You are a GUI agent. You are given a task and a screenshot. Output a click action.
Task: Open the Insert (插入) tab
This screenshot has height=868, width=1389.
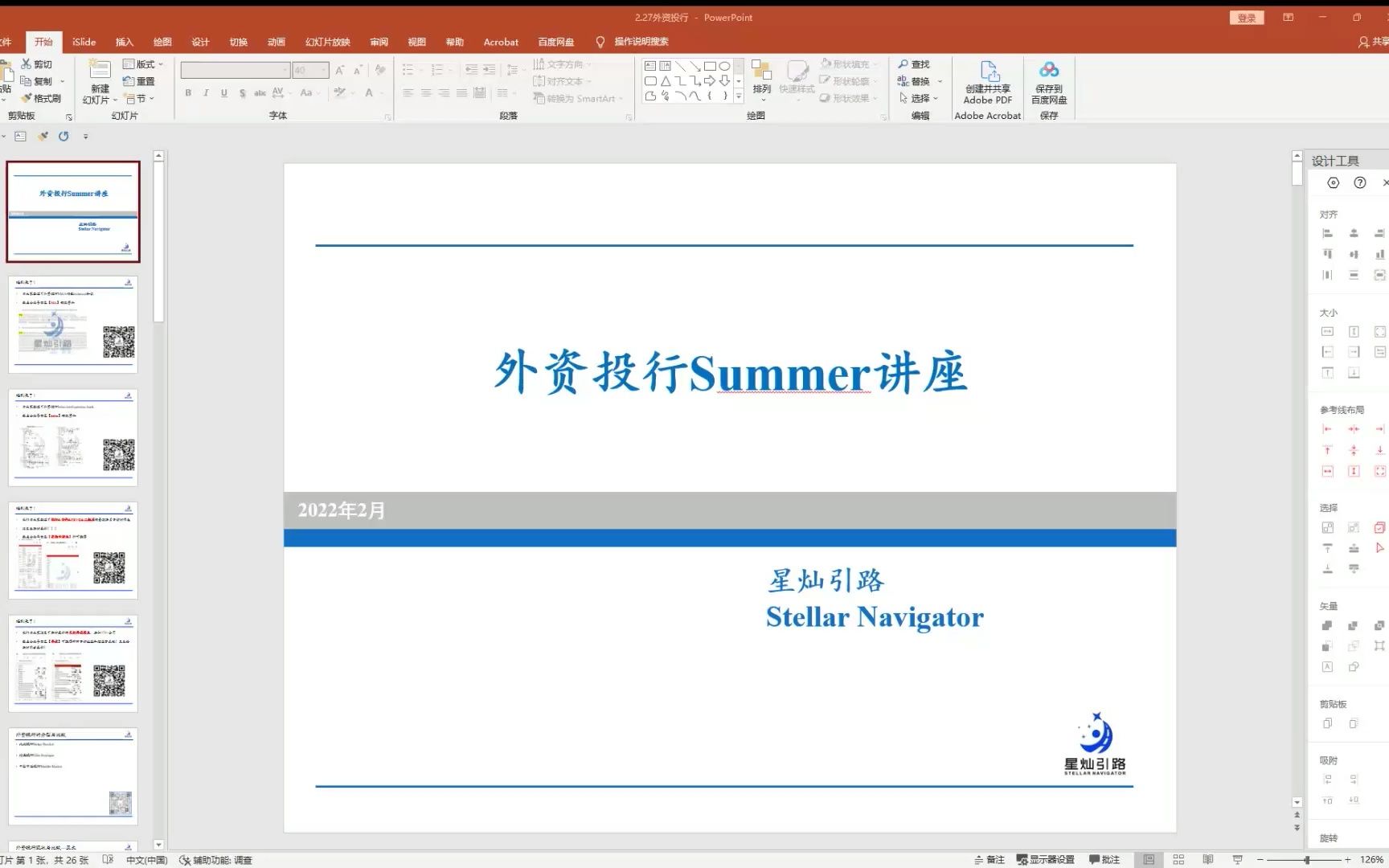[125, 42]
